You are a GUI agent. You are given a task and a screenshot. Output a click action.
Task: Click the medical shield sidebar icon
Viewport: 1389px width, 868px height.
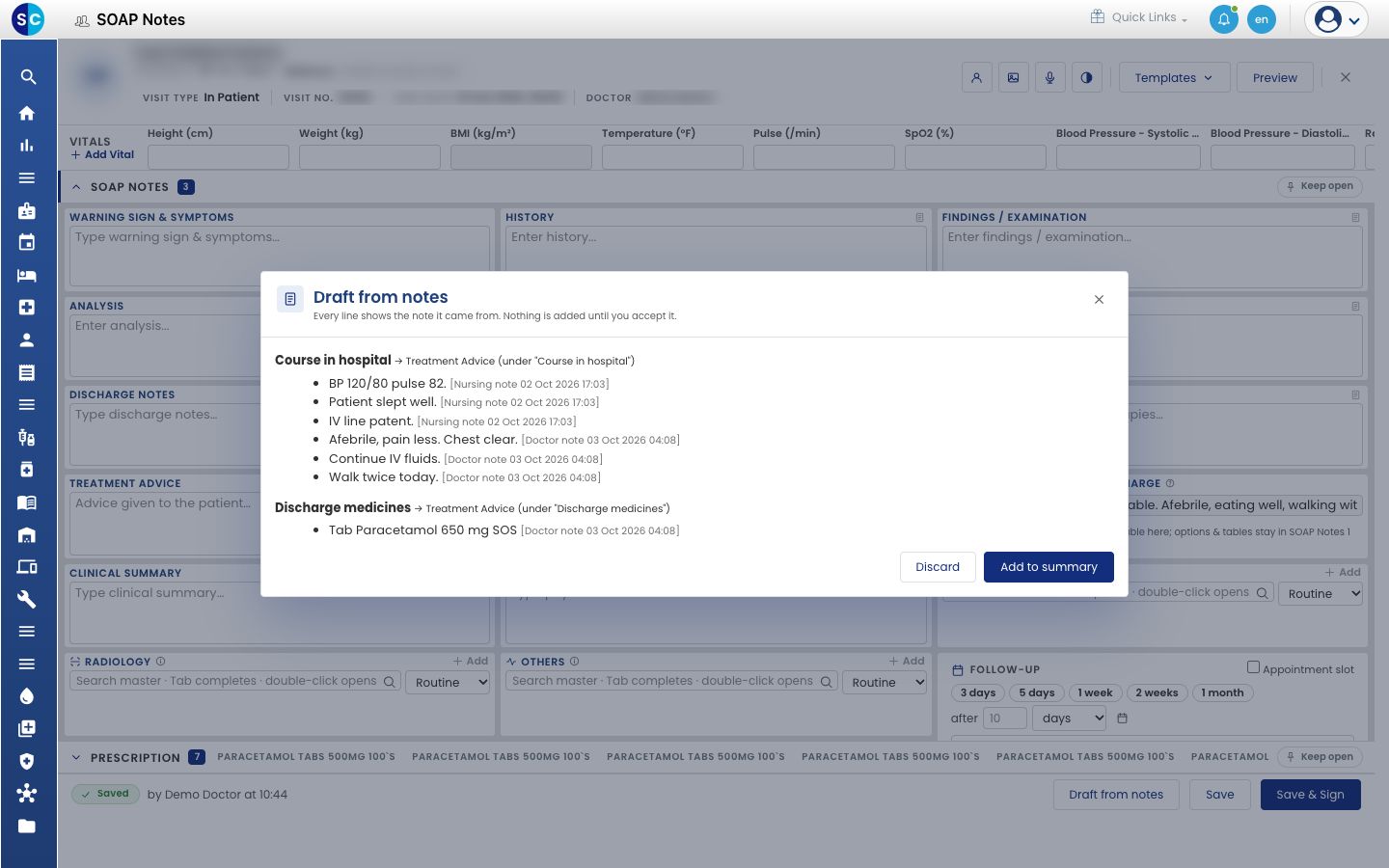point(27,761)
